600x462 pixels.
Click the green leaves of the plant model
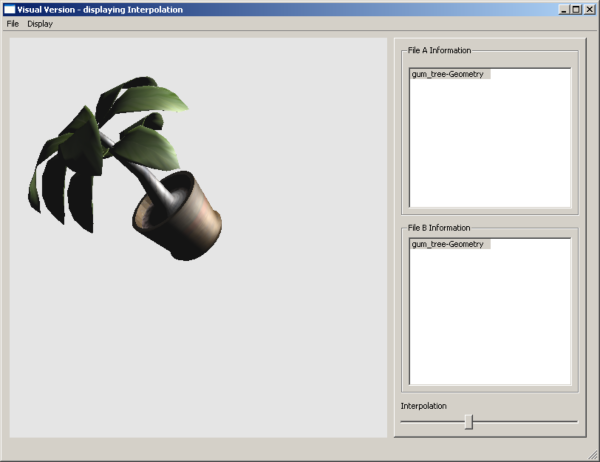(150, 100)
